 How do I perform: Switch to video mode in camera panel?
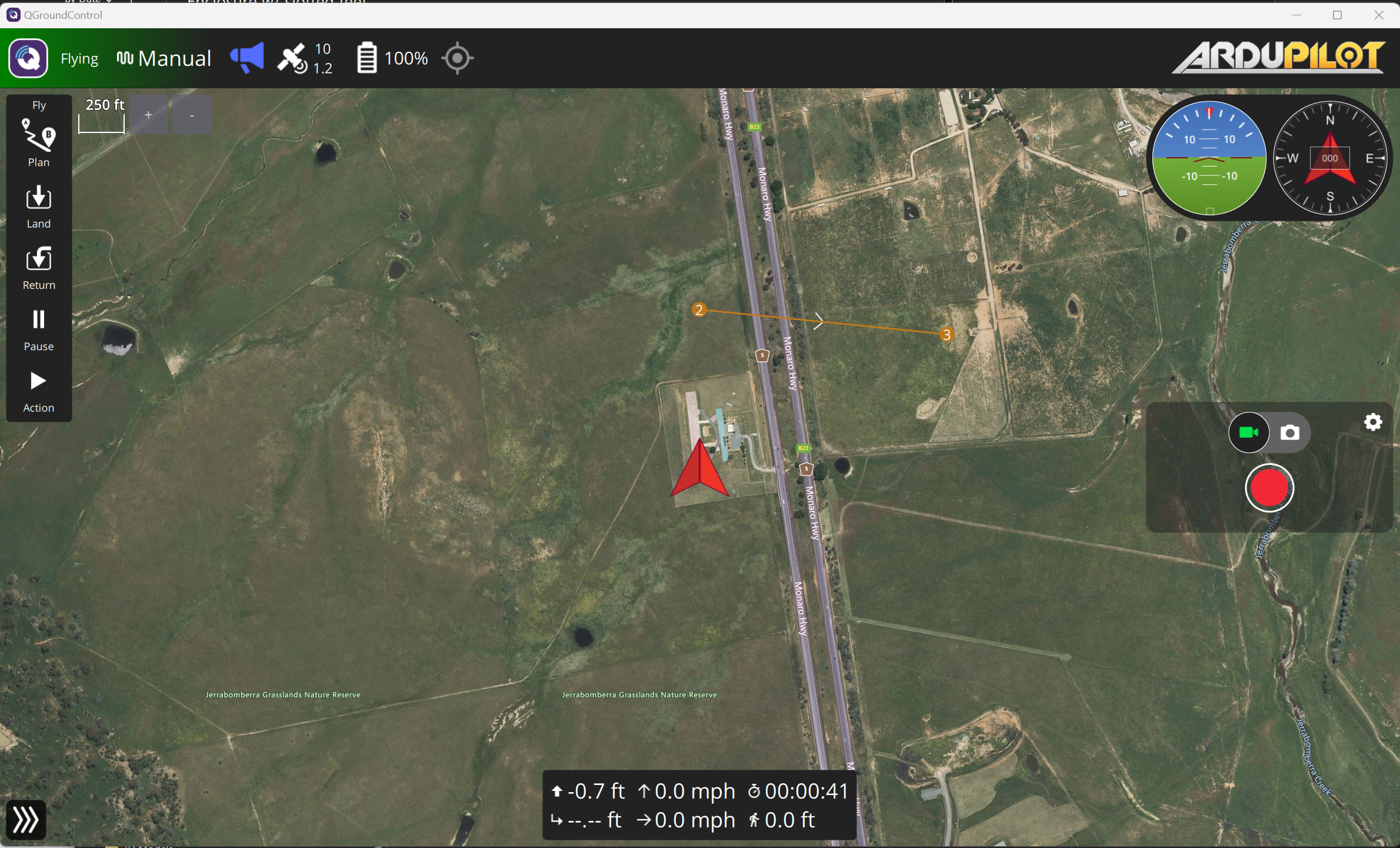point(1248,433)
